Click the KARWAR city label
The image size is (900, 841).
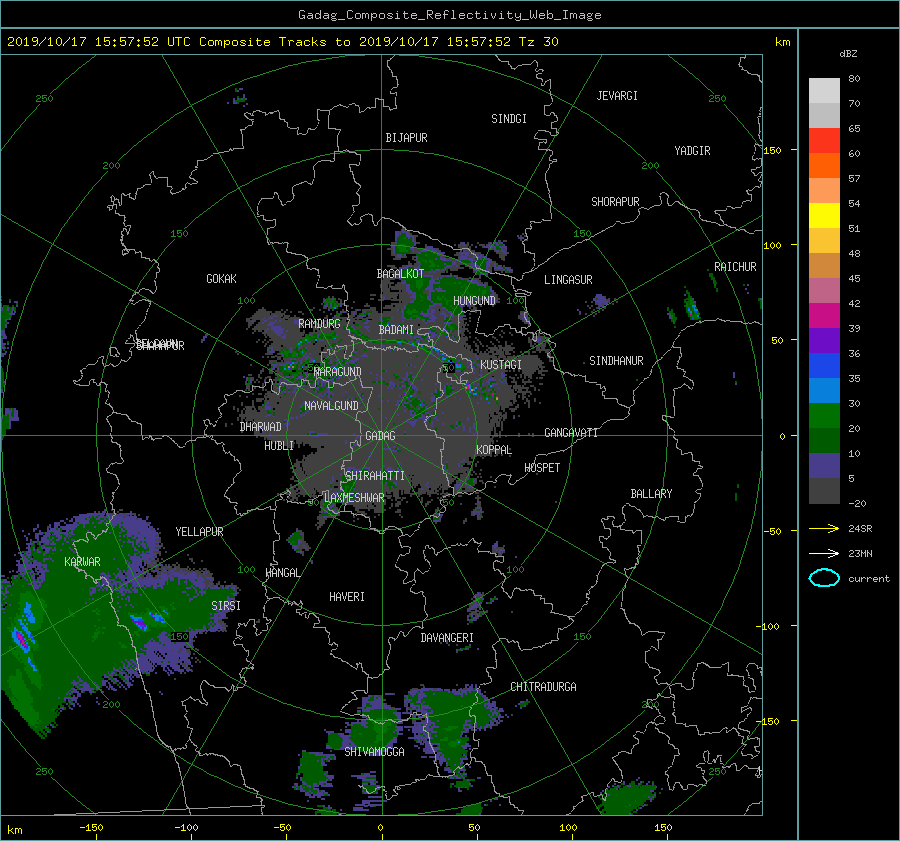(82, 561)
